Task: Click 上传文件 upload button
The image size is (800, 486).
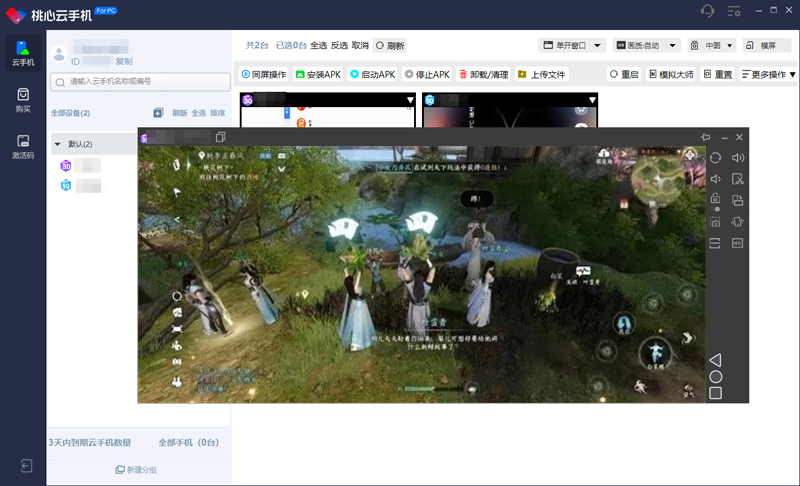Action: pyautogui.click(x=541, y=74)
